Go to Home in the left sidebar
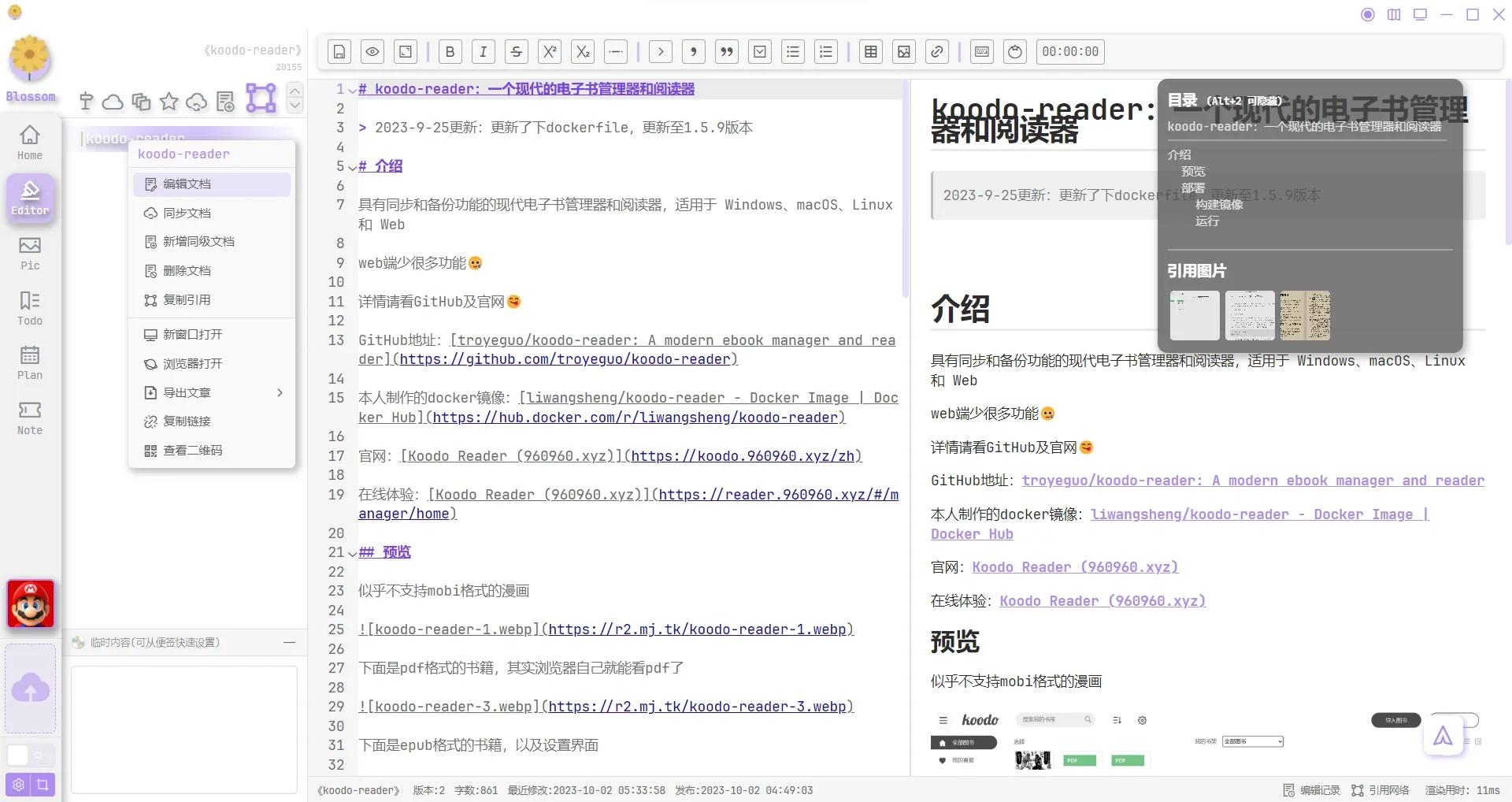 point(30,143)
